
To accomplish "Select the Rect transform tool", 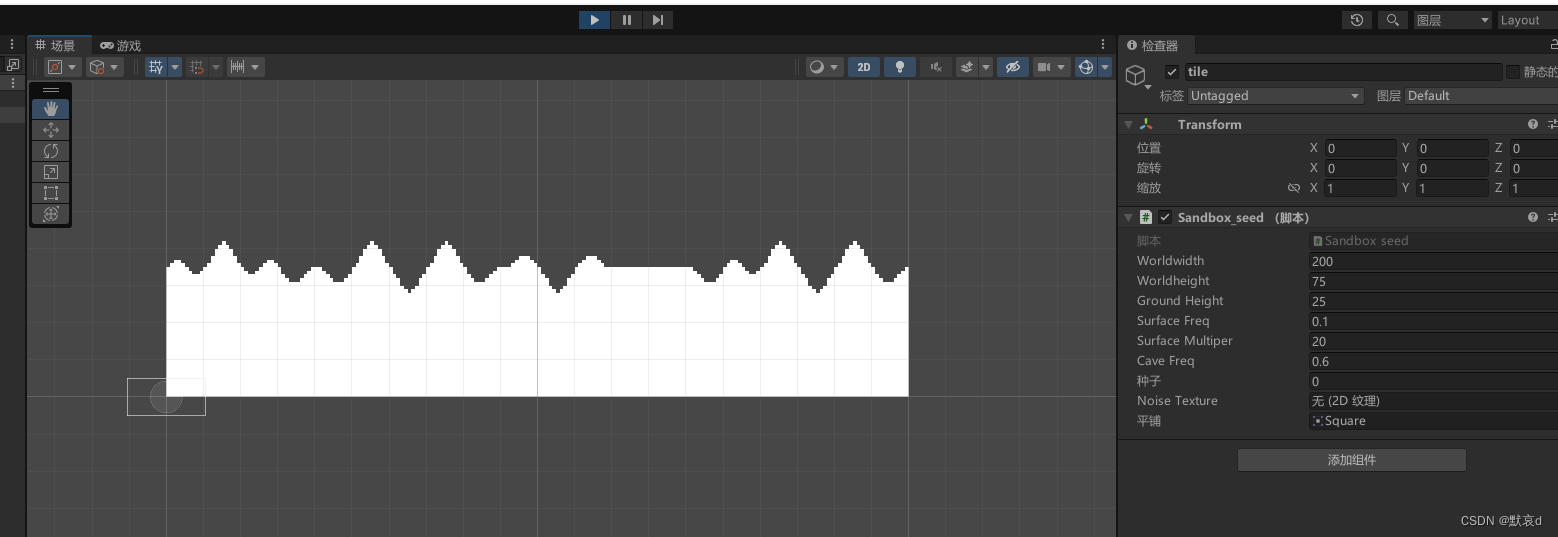I will [x=51, y=193].
